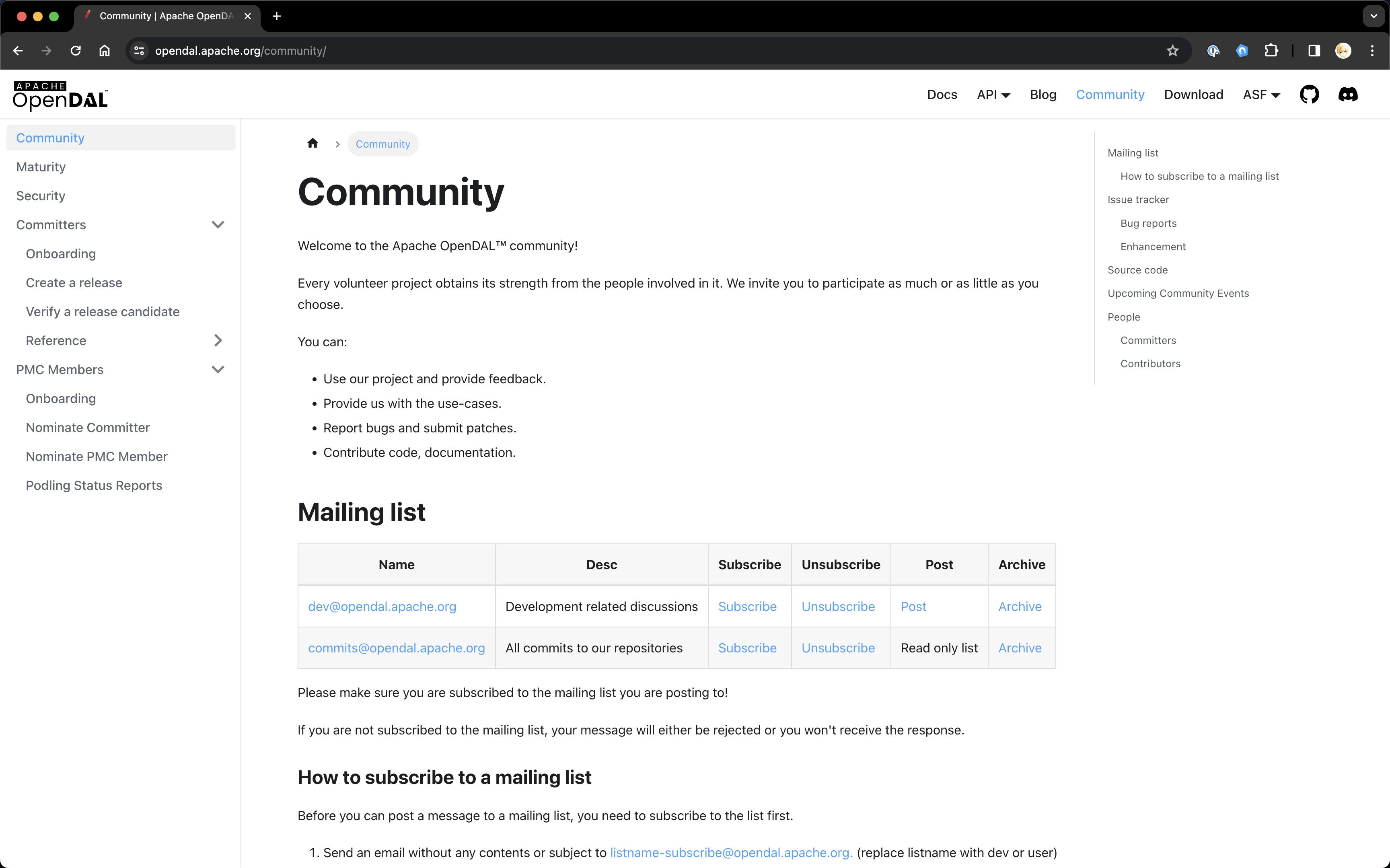Open the GitHub repository icon

click(x=1309, y=95)
